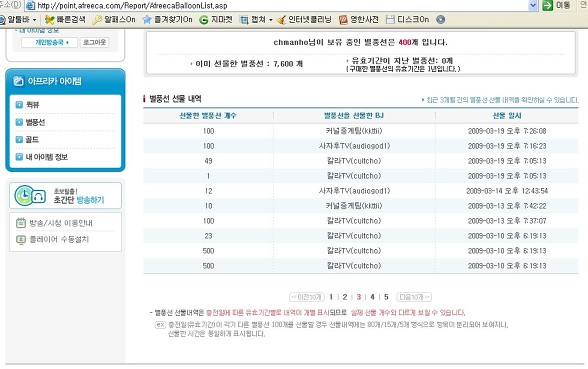Click the round gray settings icon after 디스크On
Viewport: 588px width, 369px height.
tap(441, 20)
